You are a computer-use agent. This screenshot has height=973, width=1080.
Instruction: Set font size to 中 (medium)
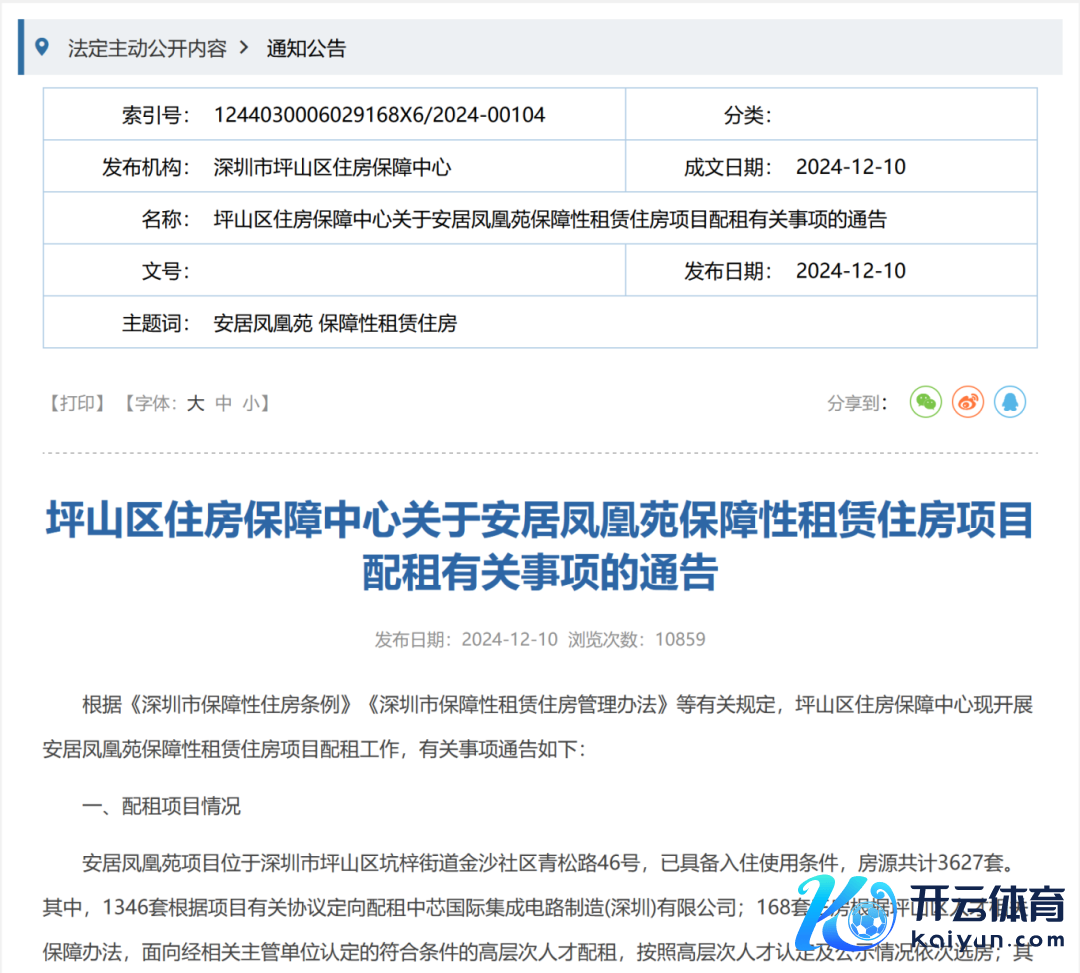224,403
